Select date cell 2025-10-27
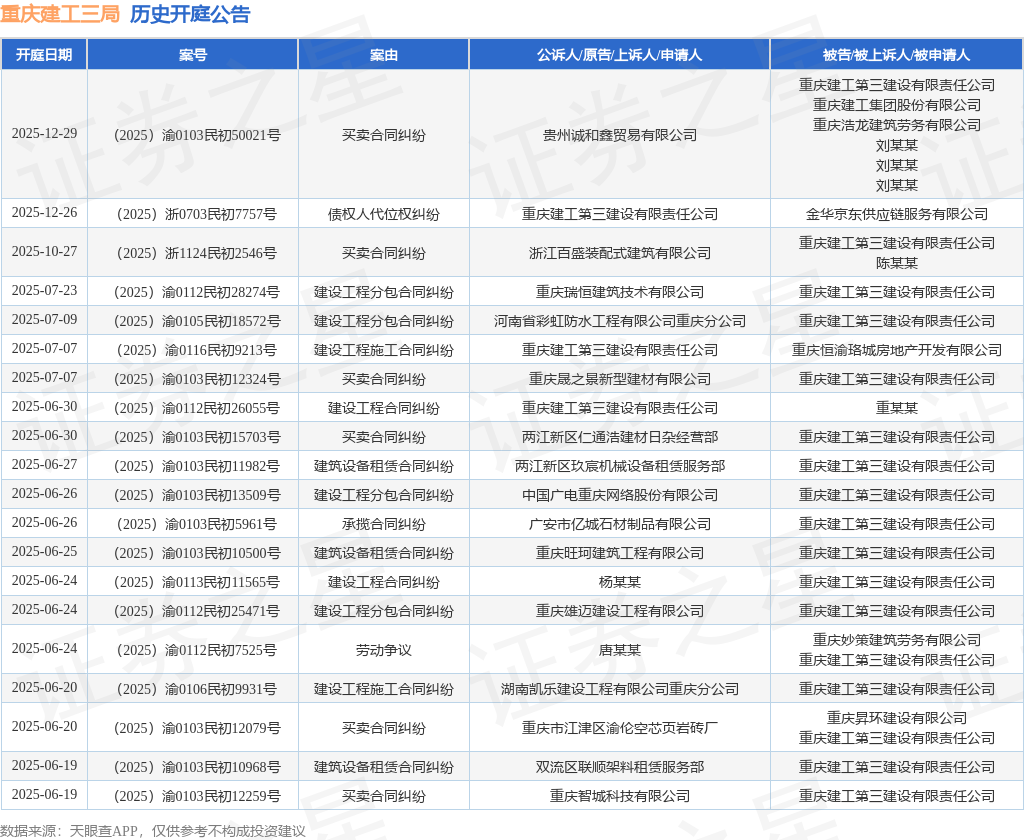 (44, 251)
